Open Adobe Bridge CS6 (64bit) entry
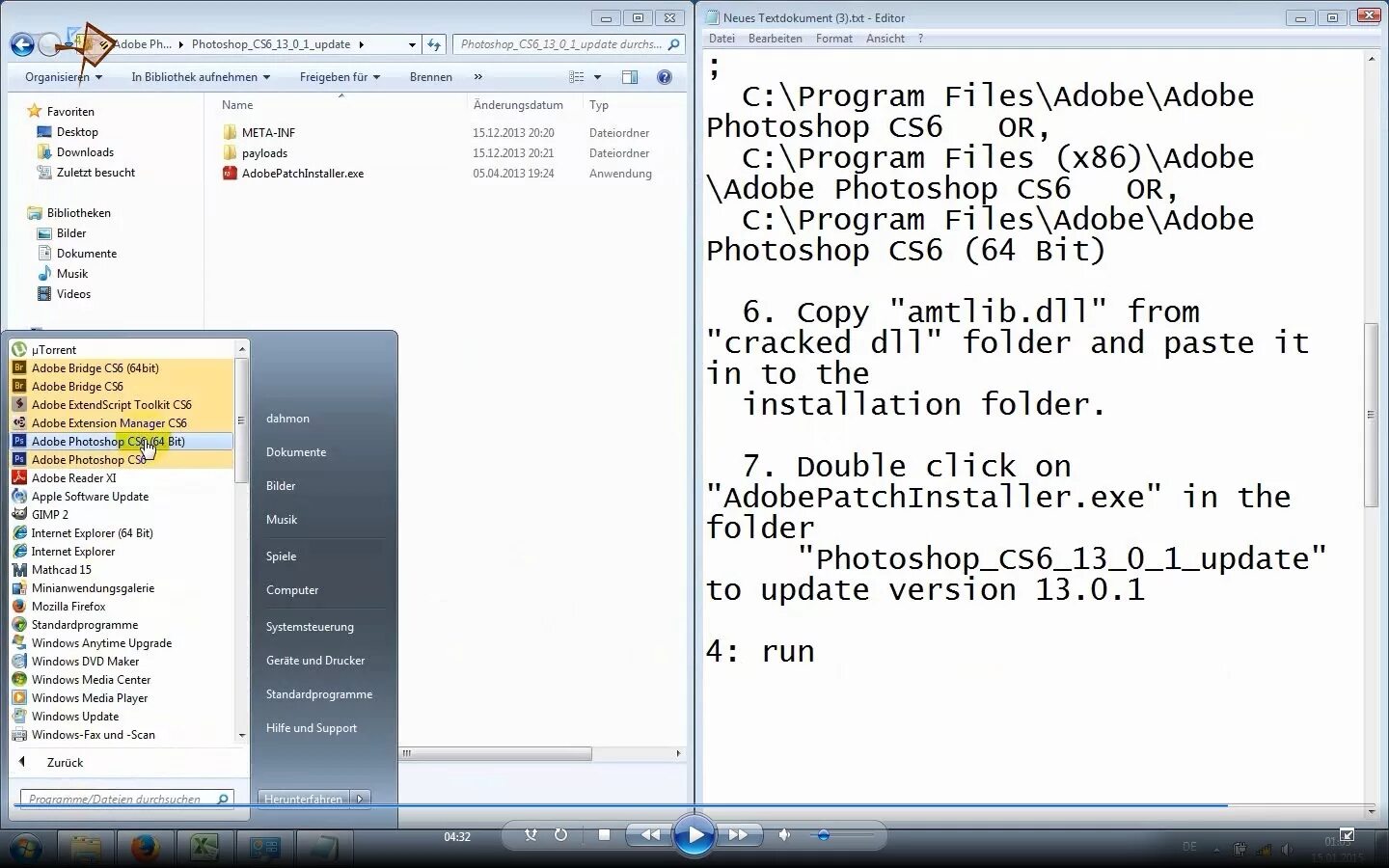 click(122, 368)
